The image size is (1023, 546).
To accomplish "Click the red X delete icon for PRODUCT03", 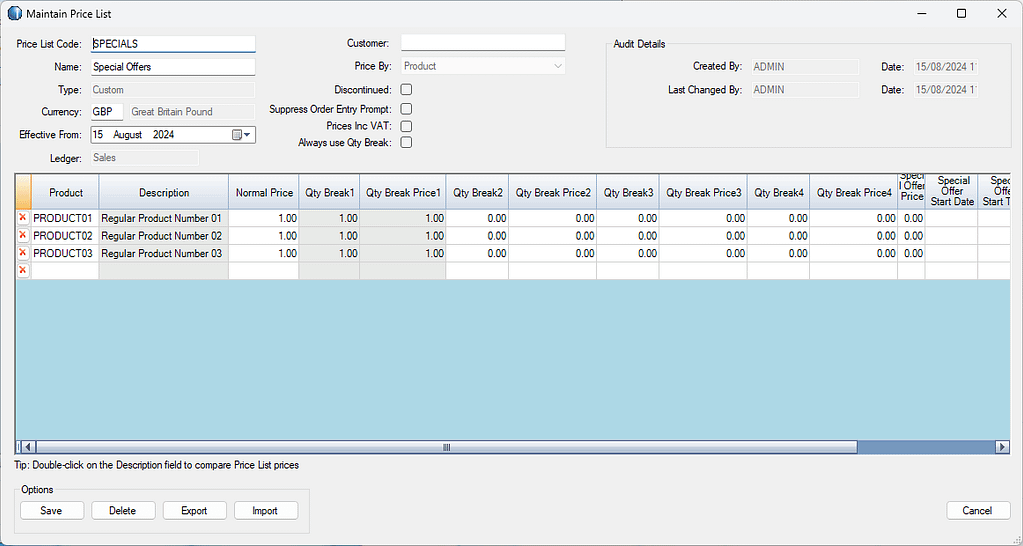I will pos(23,253).
